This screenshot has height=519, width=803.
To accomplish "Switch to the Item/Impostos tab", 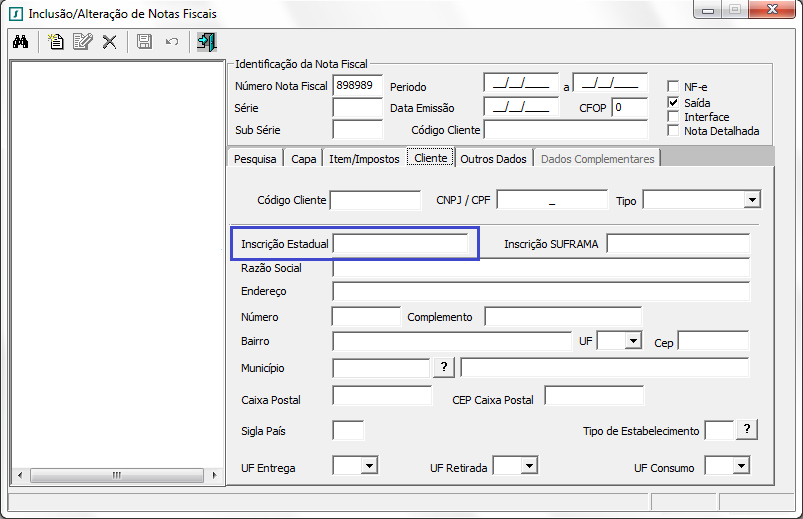I will point(364,159).
